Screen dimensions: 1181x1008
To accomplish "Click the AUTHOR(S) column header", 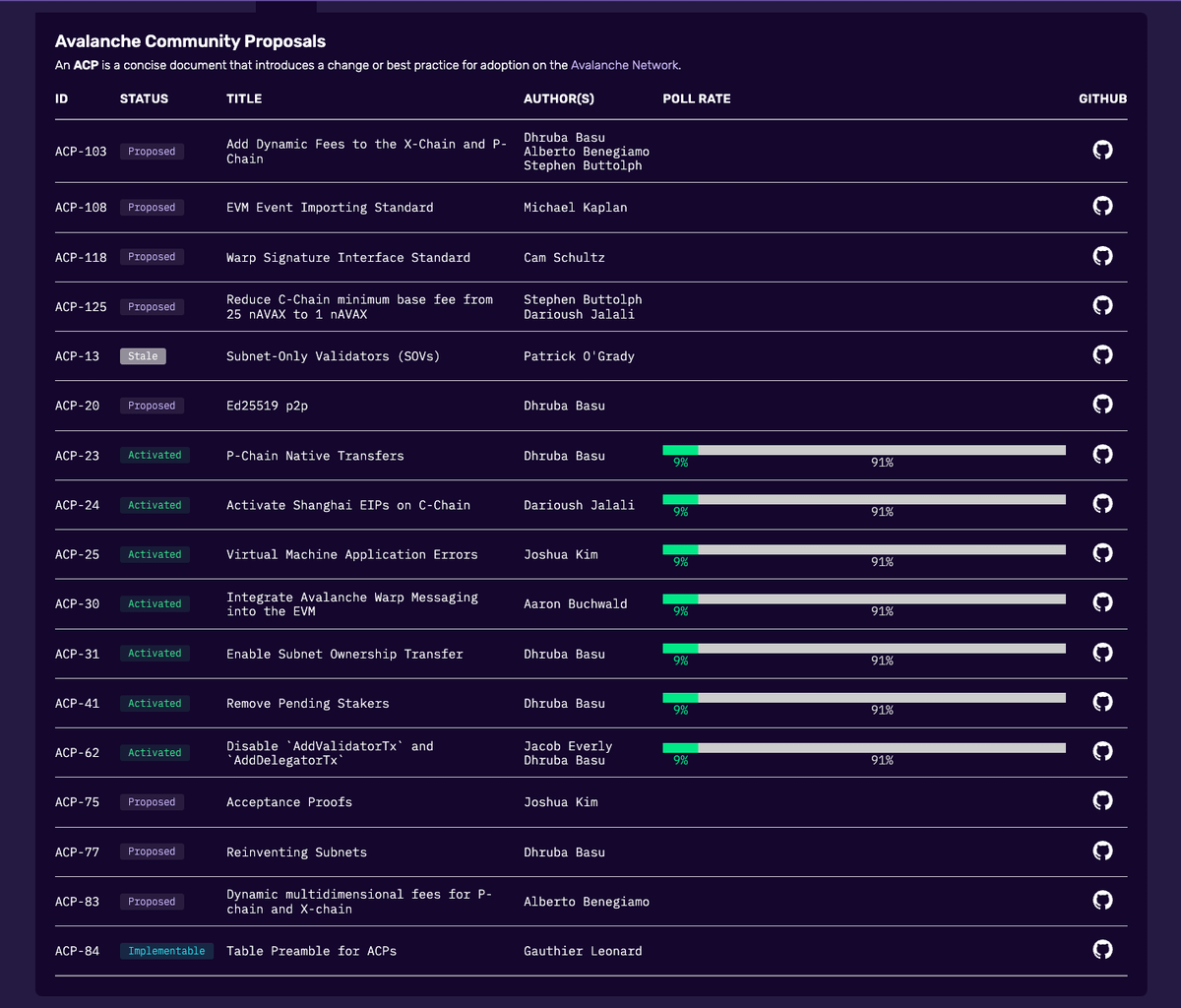I will (559, 98).
